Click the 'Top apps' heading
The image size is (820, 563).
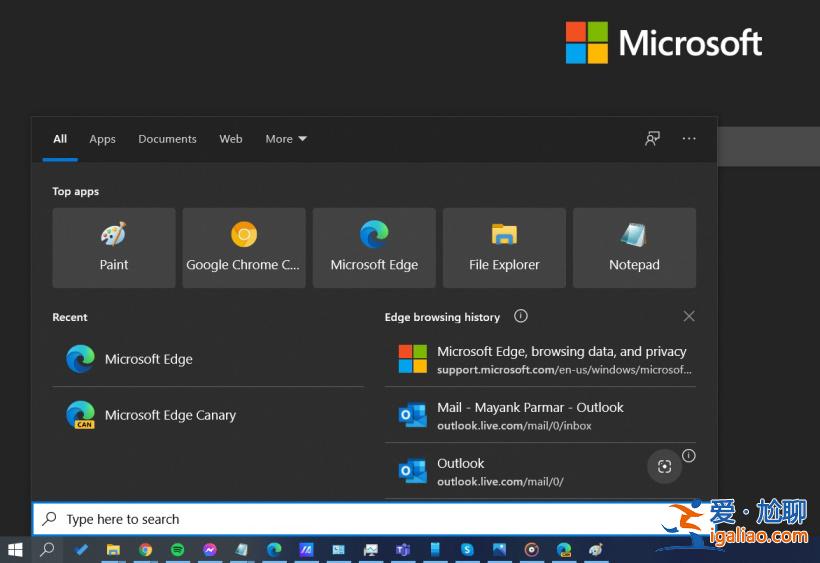tap(75, 191)
